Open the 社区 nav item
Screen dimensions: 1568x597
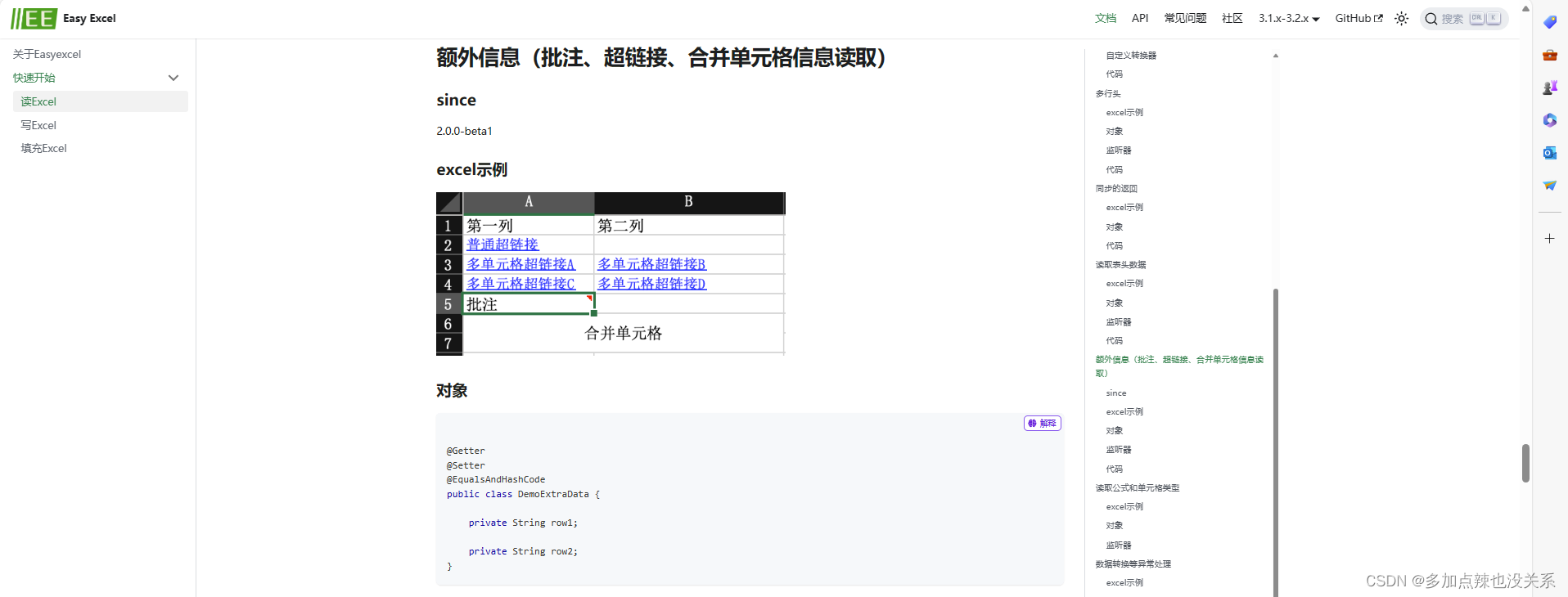(1232, 18)
